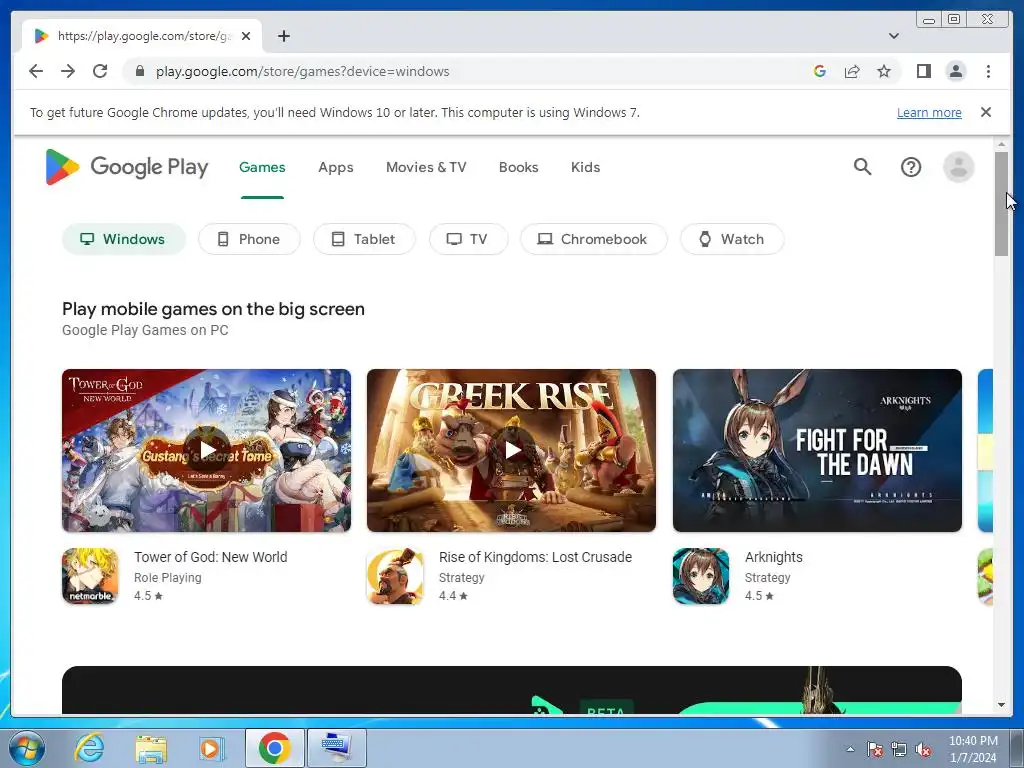The height and width of the screenshot is (768, 1024).
Task: Open the Chrome three-dot menu
Action: pyautogui.click(x=988, y=71)
